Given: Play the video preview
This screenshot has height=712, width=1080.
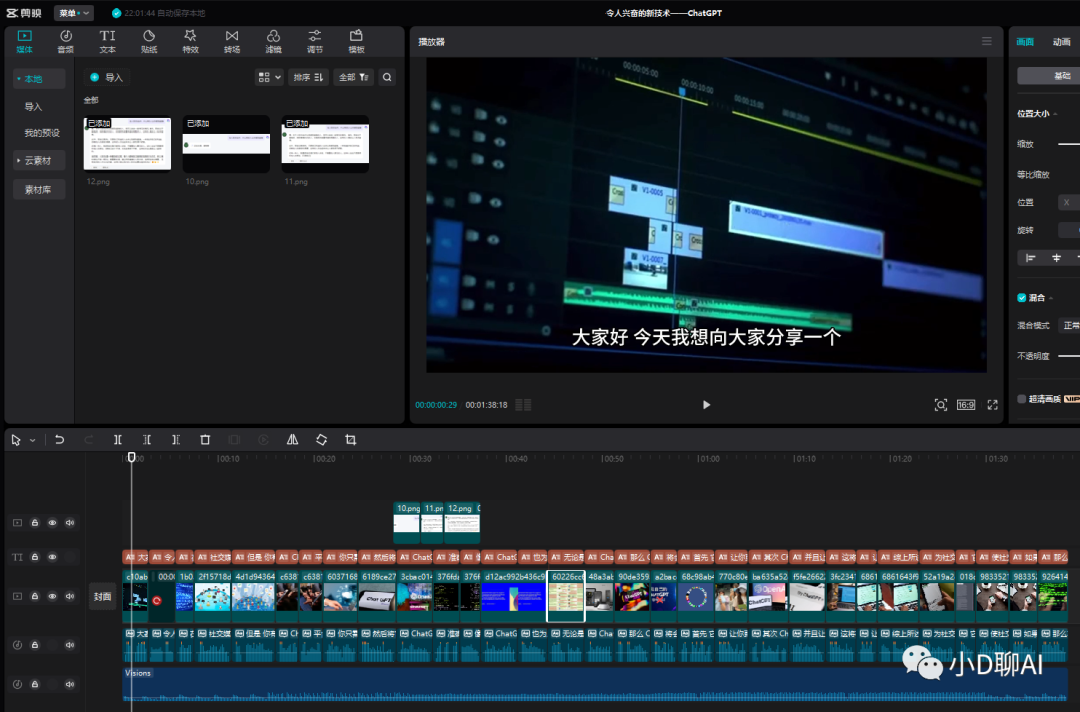Looking at the screenshot, I should pos(706,405).
